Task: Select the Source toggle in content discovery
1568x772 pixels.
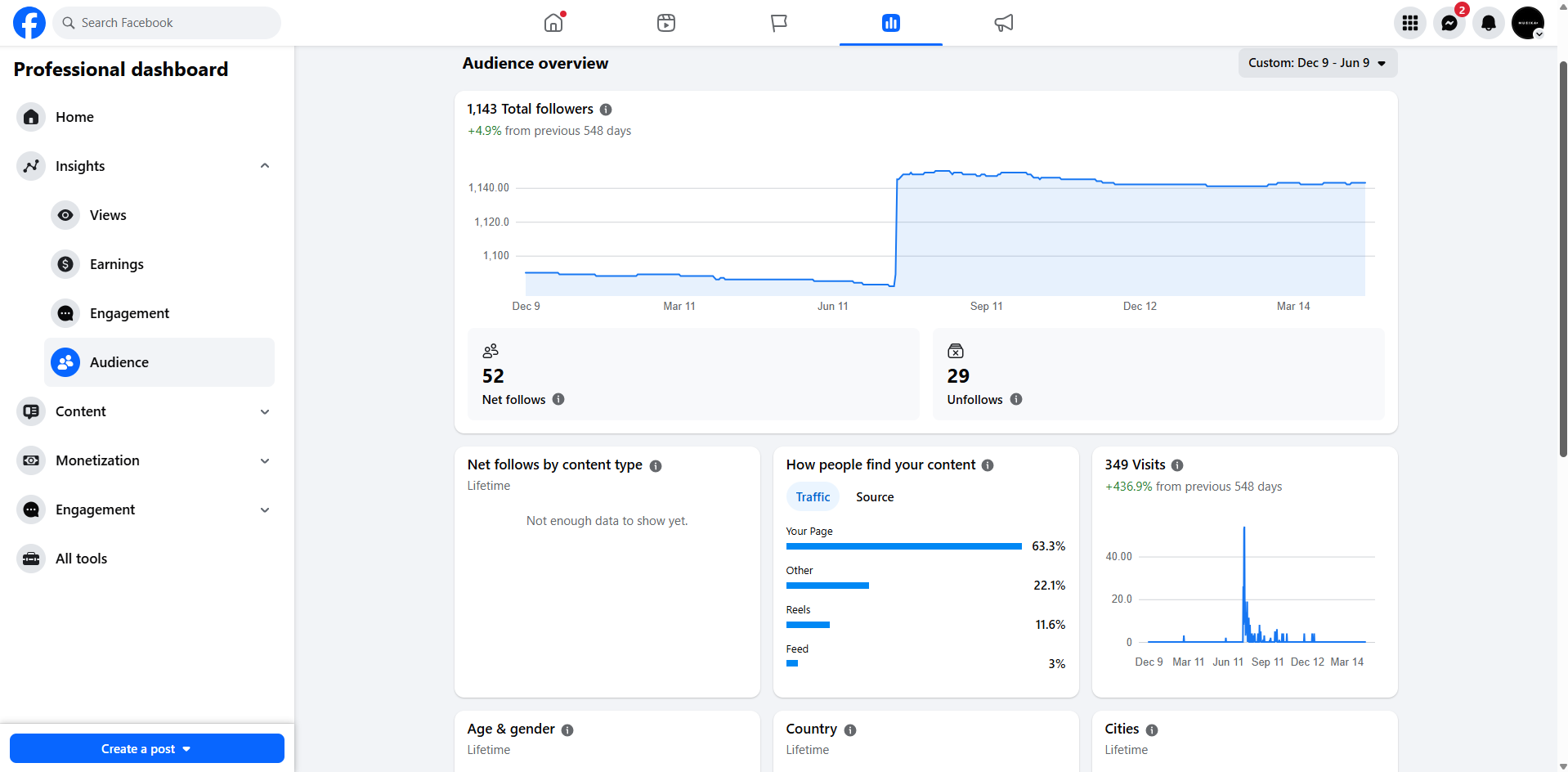Action: pyautogui.click(x=875, y=497)
